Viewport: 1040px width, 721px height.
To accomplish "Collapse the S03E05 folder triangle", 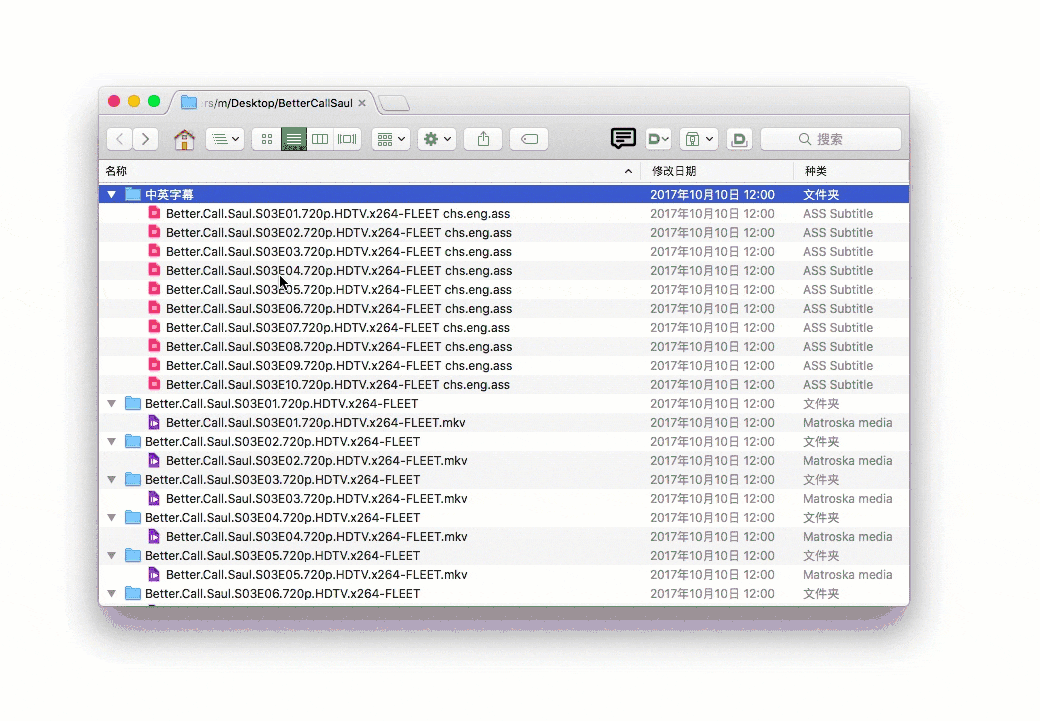I will [x=111, y=555].
